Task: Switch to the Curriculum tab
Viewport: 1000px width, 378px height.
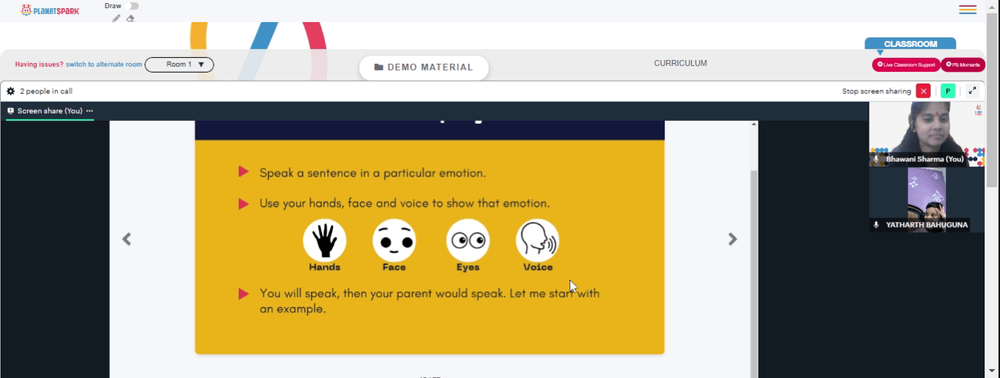Action: click(x=680, y=63)
